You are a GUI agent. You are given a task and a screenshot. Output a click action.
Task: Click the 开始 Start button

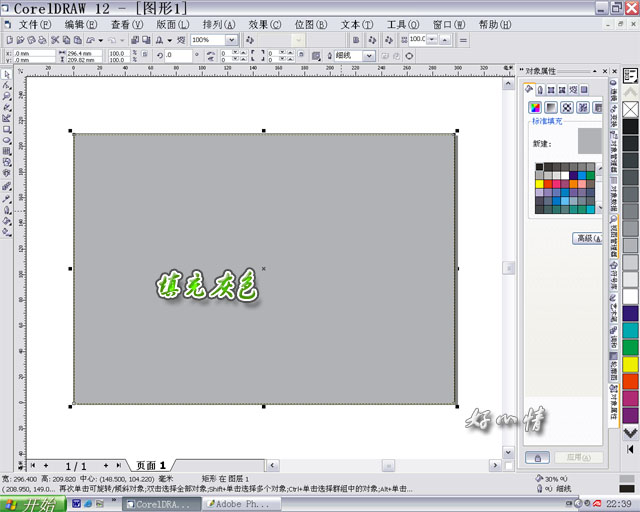point(33,505)
